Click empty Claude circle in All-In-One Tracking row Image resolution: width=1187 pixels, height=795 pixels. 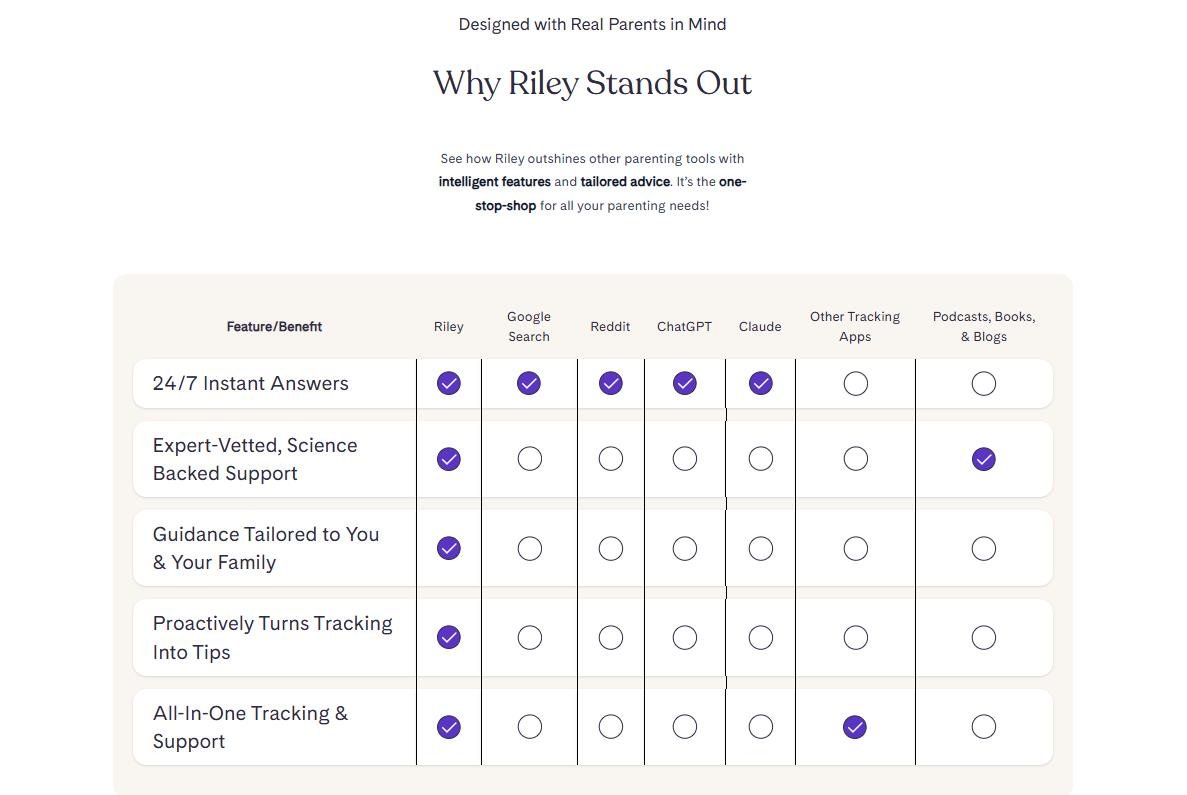click(x=760, y=727)
